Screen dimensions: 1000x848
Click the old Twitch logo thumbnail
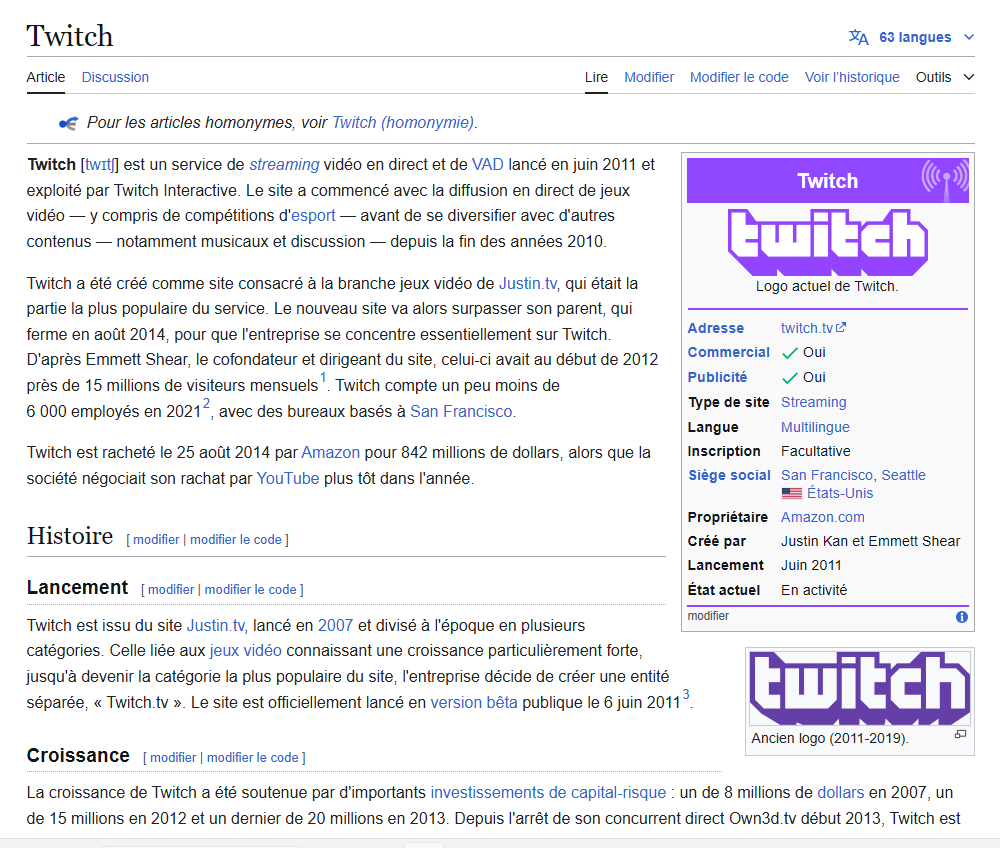(859, 688)
